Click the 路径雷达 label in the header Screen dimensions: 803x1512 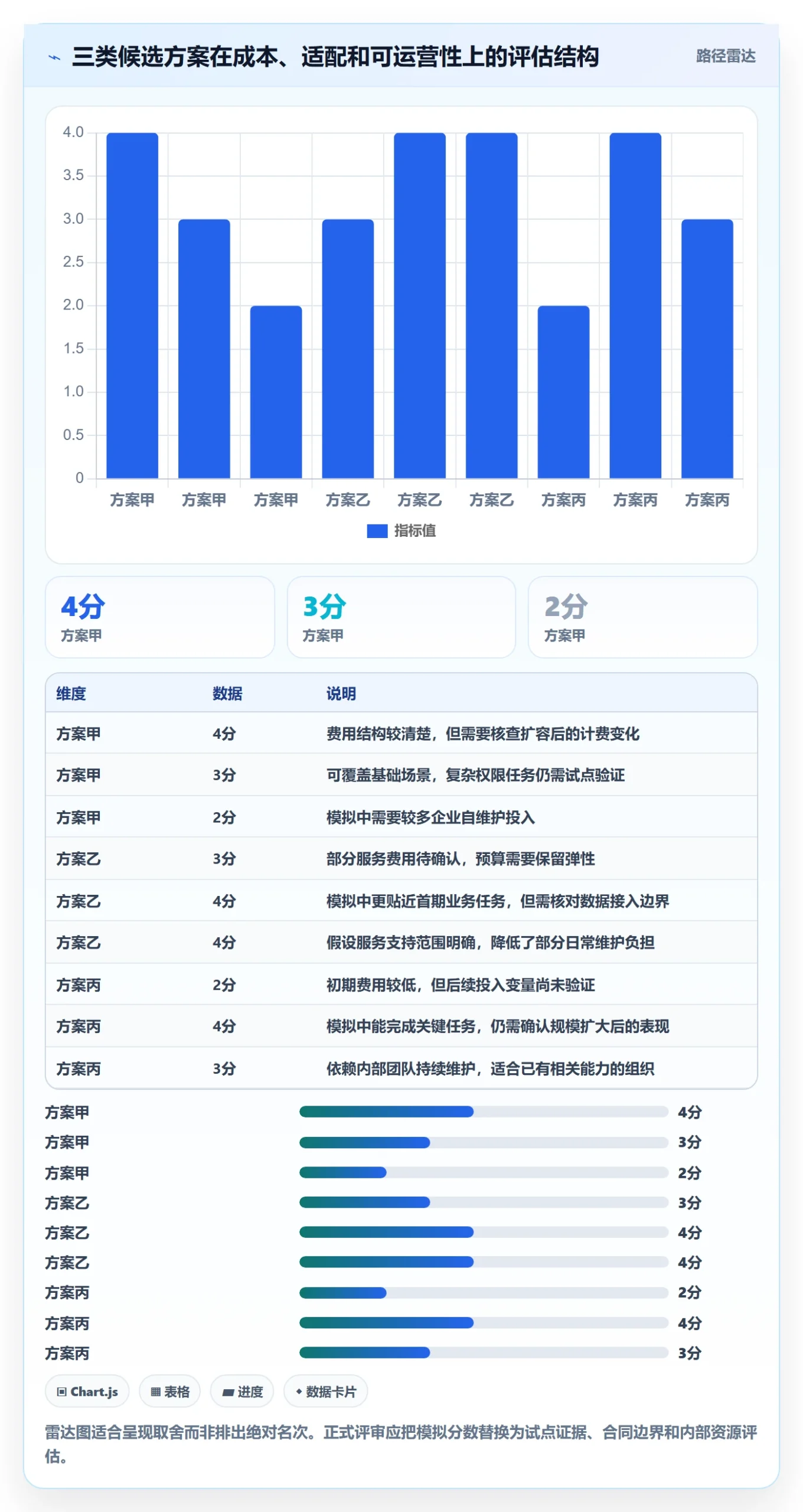coord(725,56)
